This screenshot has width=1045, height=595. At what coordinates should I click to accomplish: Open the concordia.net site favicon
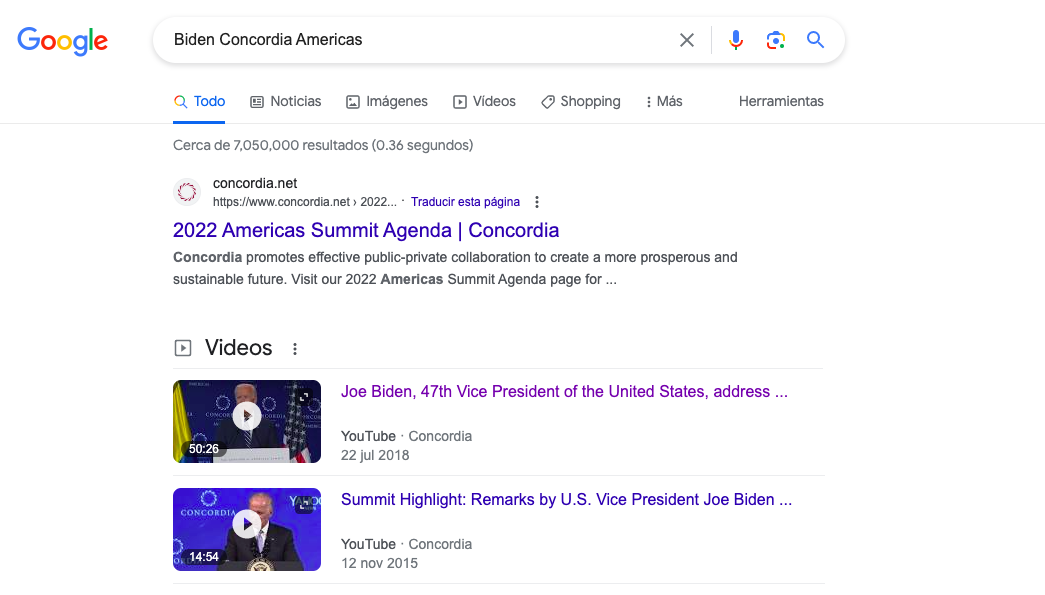(187, 192)
